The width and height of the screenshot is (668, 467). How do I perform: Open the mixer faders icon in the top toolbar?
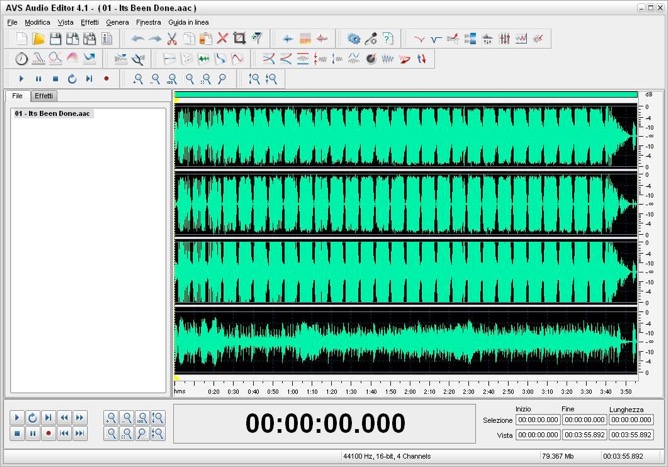pyautogui.click(x=504, y=39)
